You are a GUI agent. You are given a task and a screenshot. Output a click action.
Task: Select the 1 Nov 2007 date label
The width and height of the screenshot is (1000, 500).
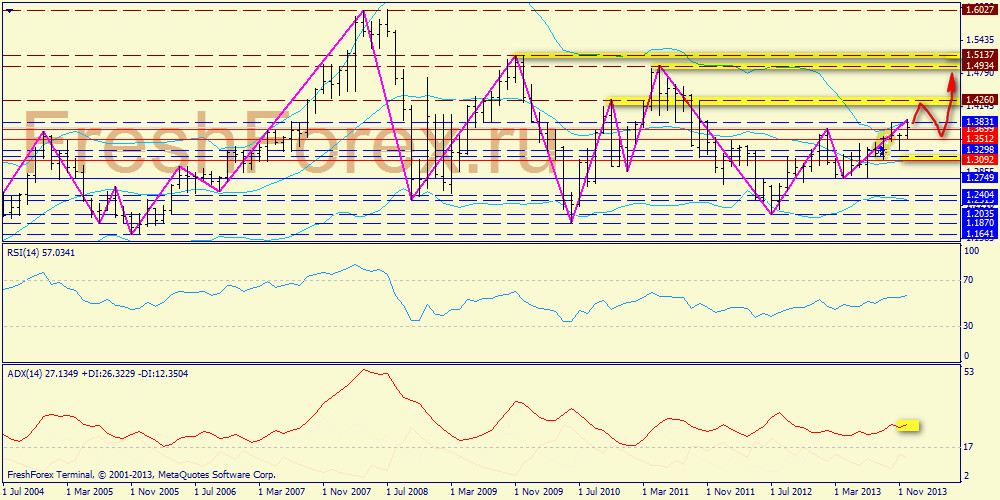pyautogui.click(x=347, y=492)
